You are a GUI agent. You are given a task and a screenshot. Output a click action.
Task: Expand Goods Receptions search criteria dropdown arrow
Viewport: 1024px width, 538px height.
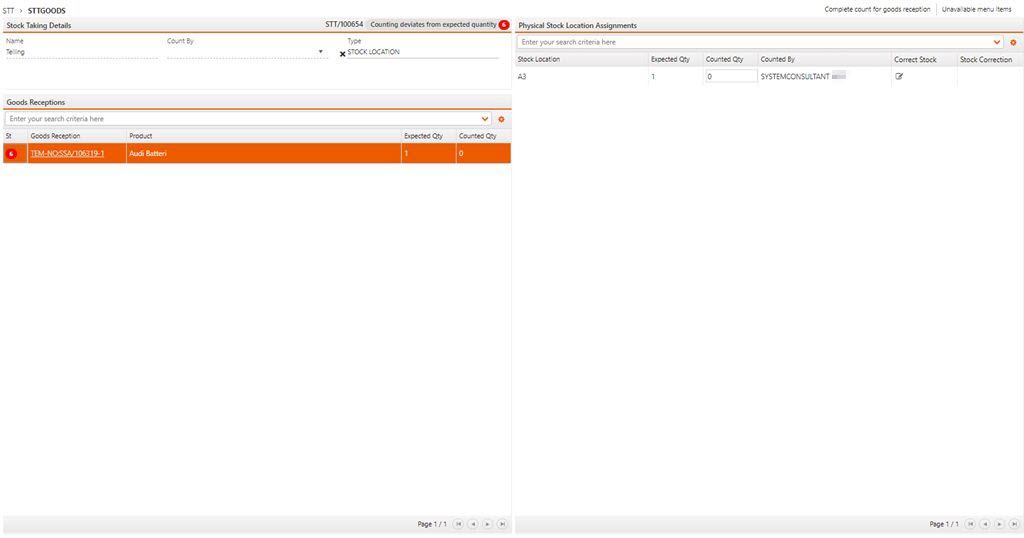(x=486, y=119)
